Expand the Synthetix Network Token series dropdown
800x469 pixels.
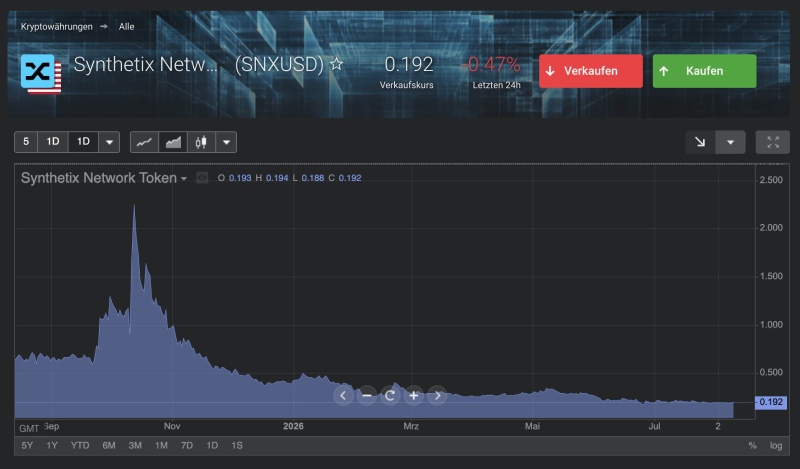tap(184, 179)
